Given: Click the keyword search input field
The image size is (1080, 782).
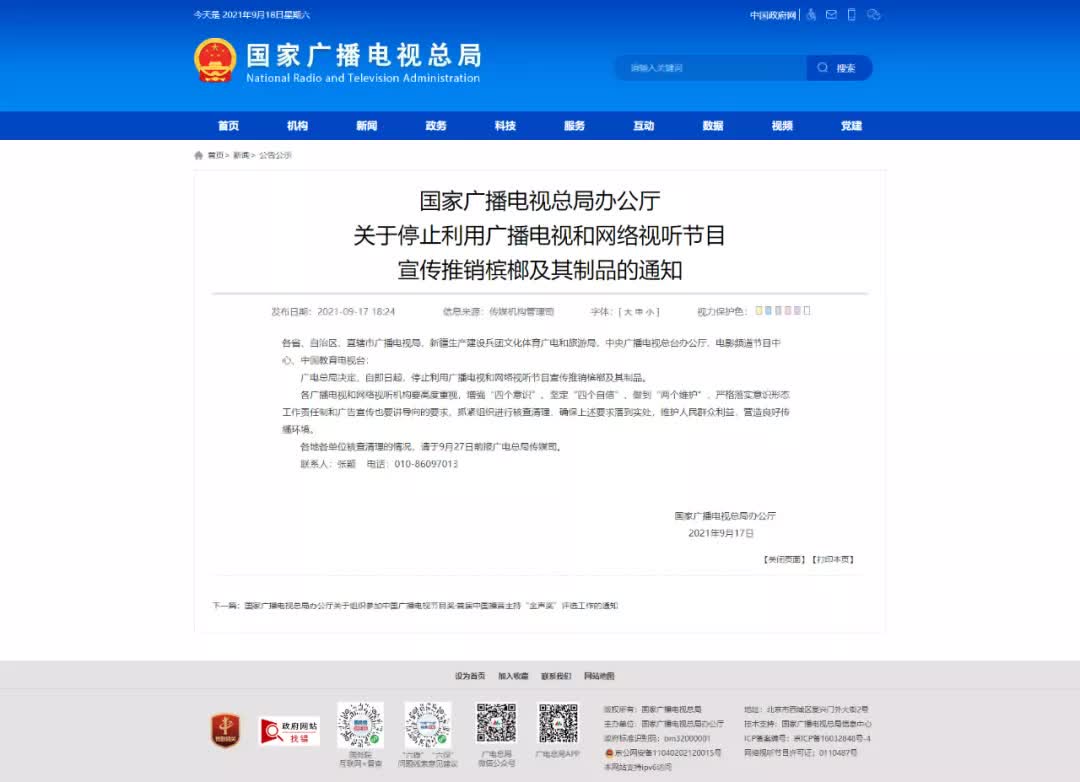Looking at the screenshot, I should tap(715, 68).
